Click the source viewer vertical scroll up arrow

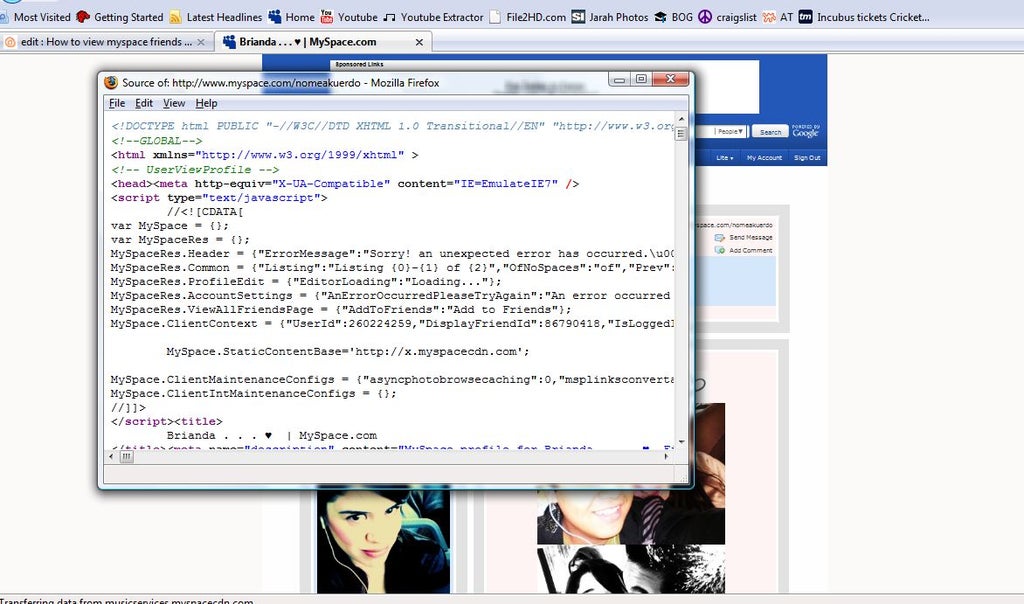pyautogui.click(x=681, y=119)
